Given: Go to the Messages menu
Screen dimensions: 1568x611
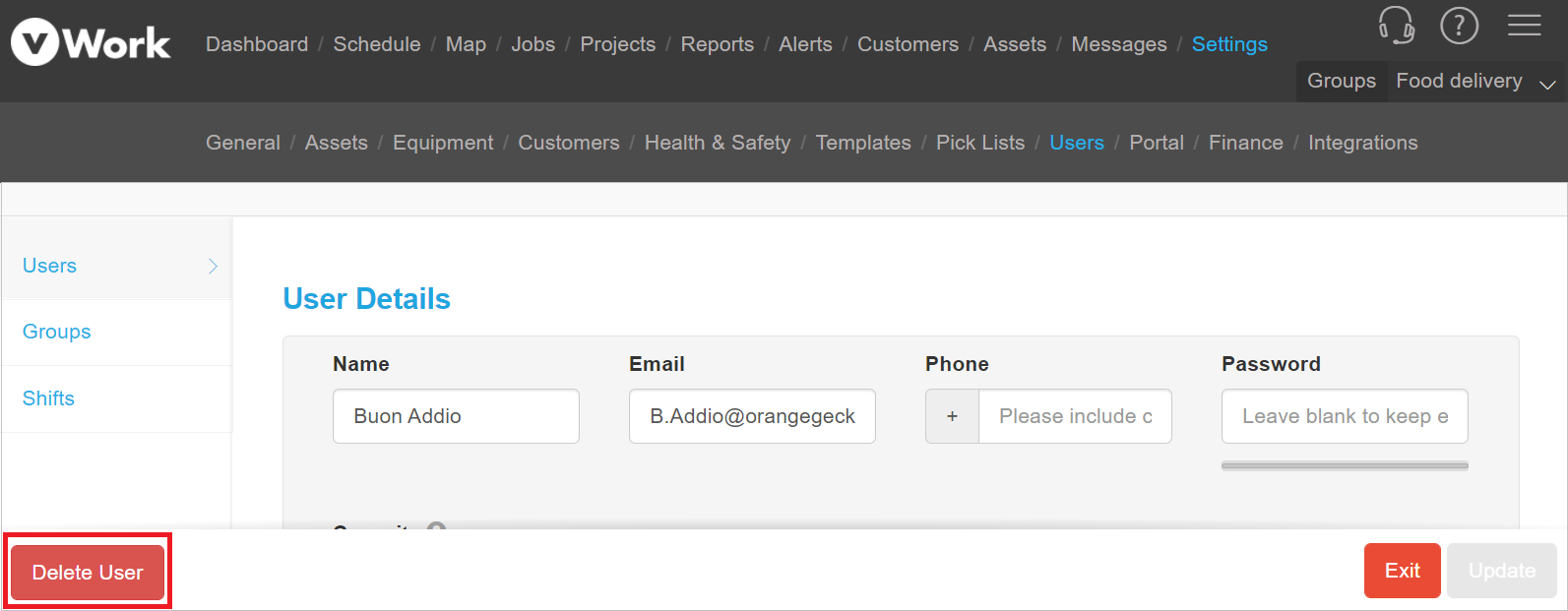Looking at the screenshot, I should pyautogui.click(x=1119, y=44).
